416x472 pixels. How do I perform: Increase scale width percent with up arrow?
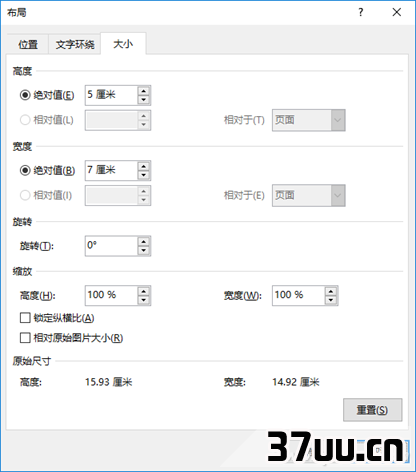click(x=331, y=291)
